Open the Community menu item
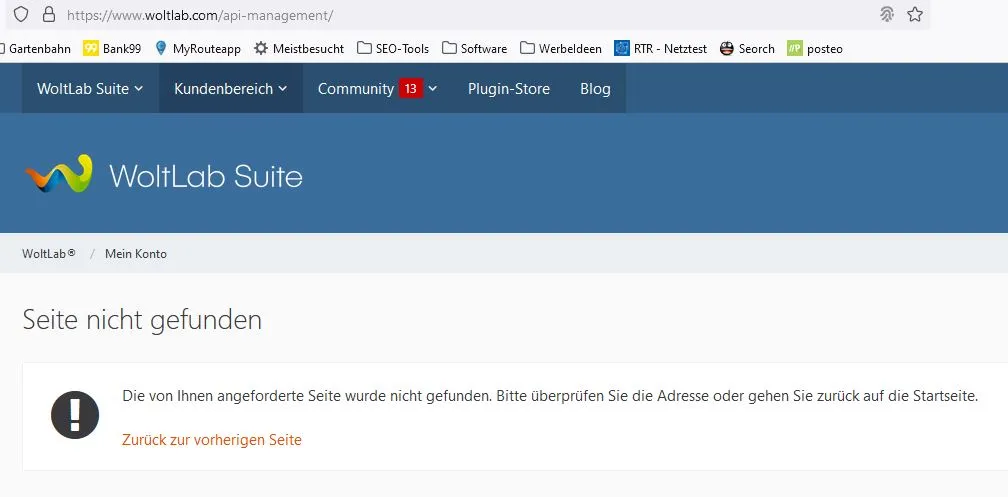This screenshot has height=497, width=1008. (x=356, y=89)
